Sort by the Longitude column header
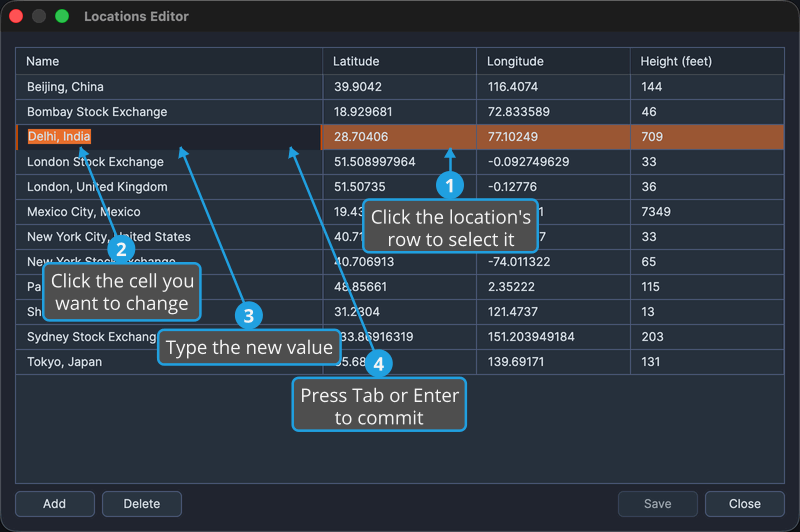The image size is (800, 532). point(554,61)
